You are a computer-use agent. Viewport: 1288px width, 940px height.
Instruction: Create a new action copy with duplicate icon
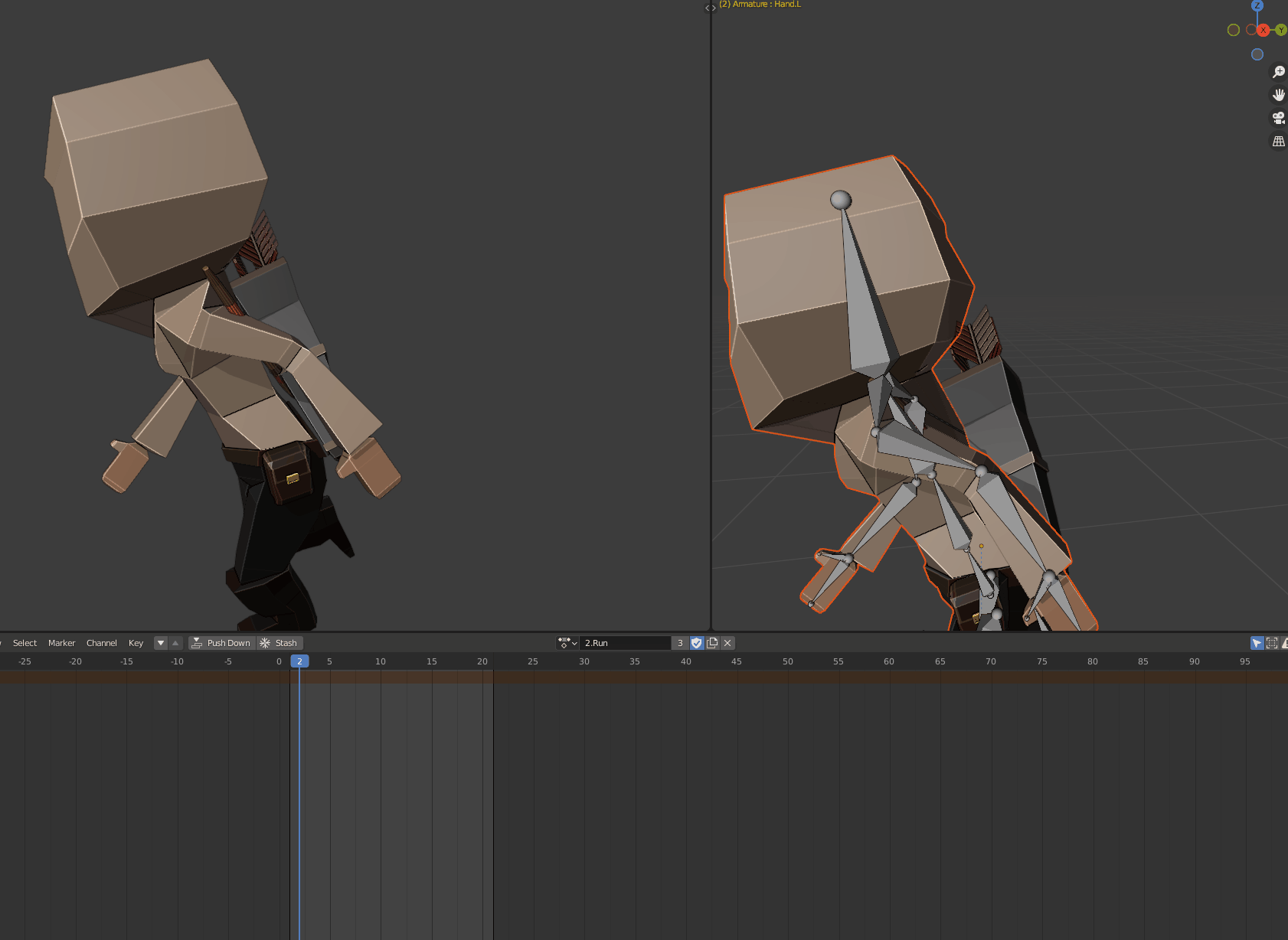(x=712, y=643)
